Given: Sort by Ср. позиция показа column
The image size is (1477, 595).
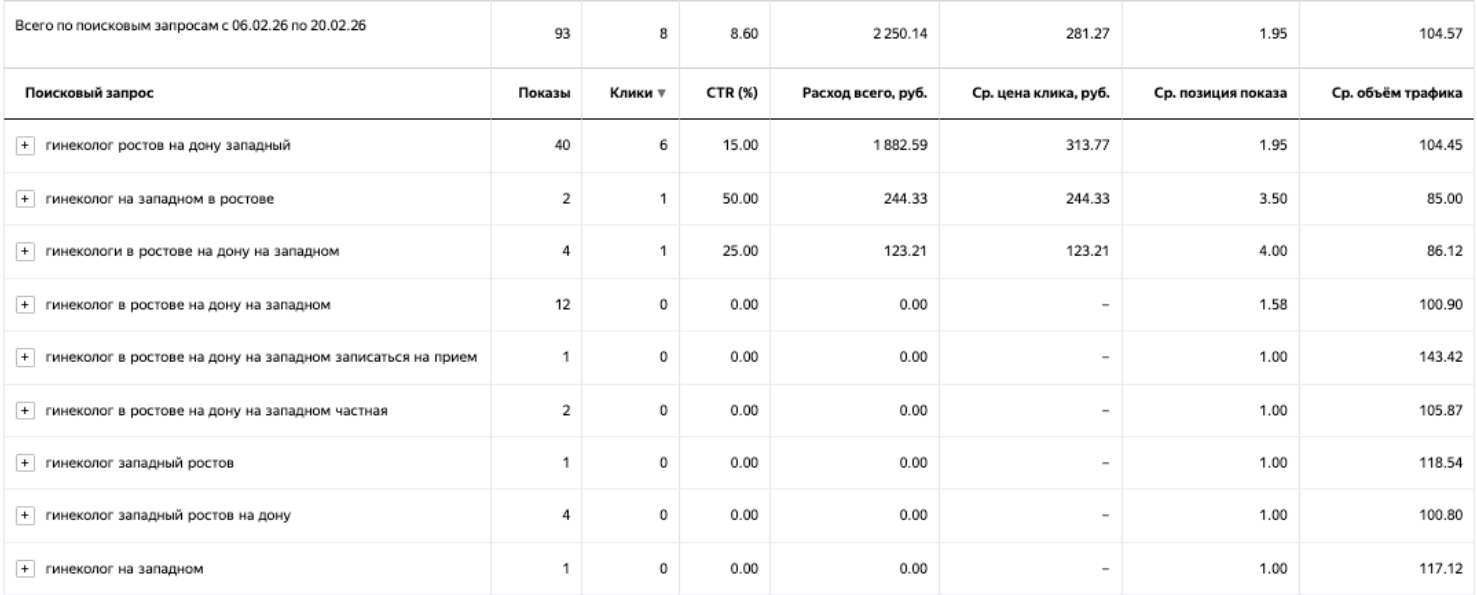Looking at the screenshot, I should point(1220,94).
